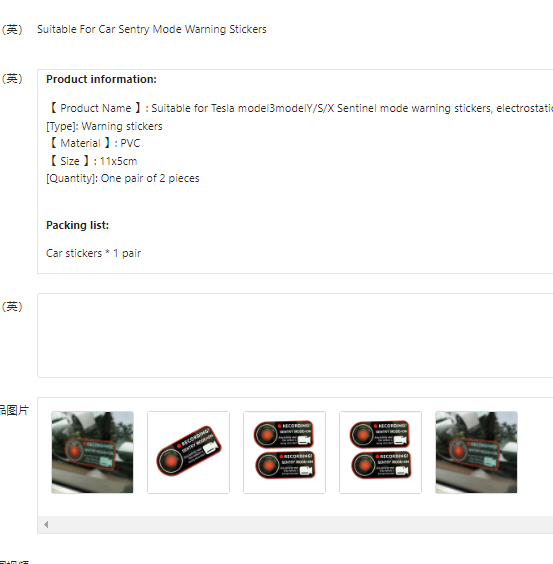Click the Size 11x5cm line
This screenshot has height=564, width=553.
click(x=92, y=161)
